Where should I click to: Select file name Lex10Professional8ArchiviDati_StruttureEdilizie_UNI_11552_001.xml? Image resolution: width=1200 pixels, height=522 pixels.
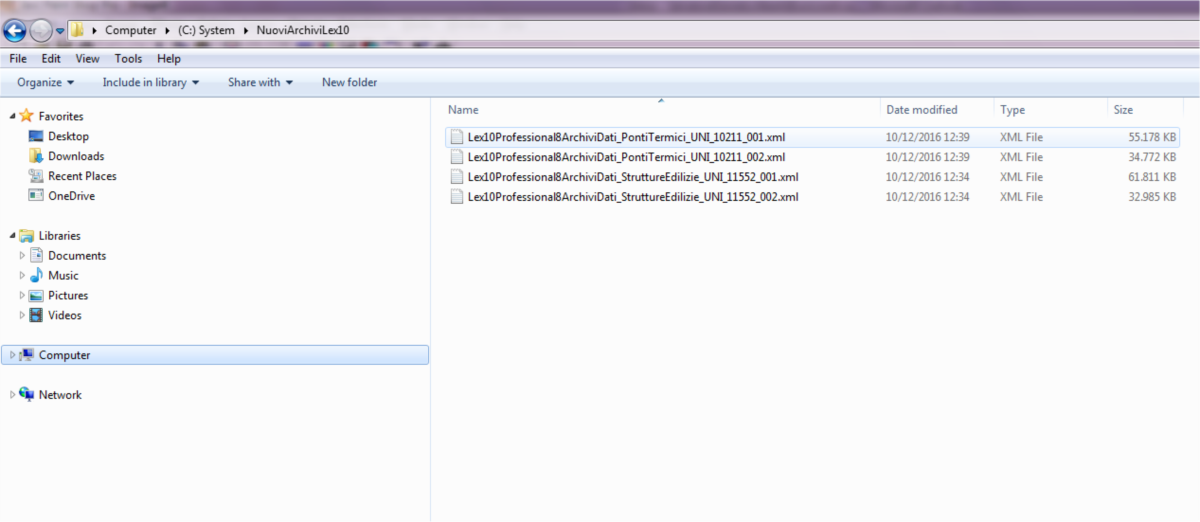pos(633,177)
